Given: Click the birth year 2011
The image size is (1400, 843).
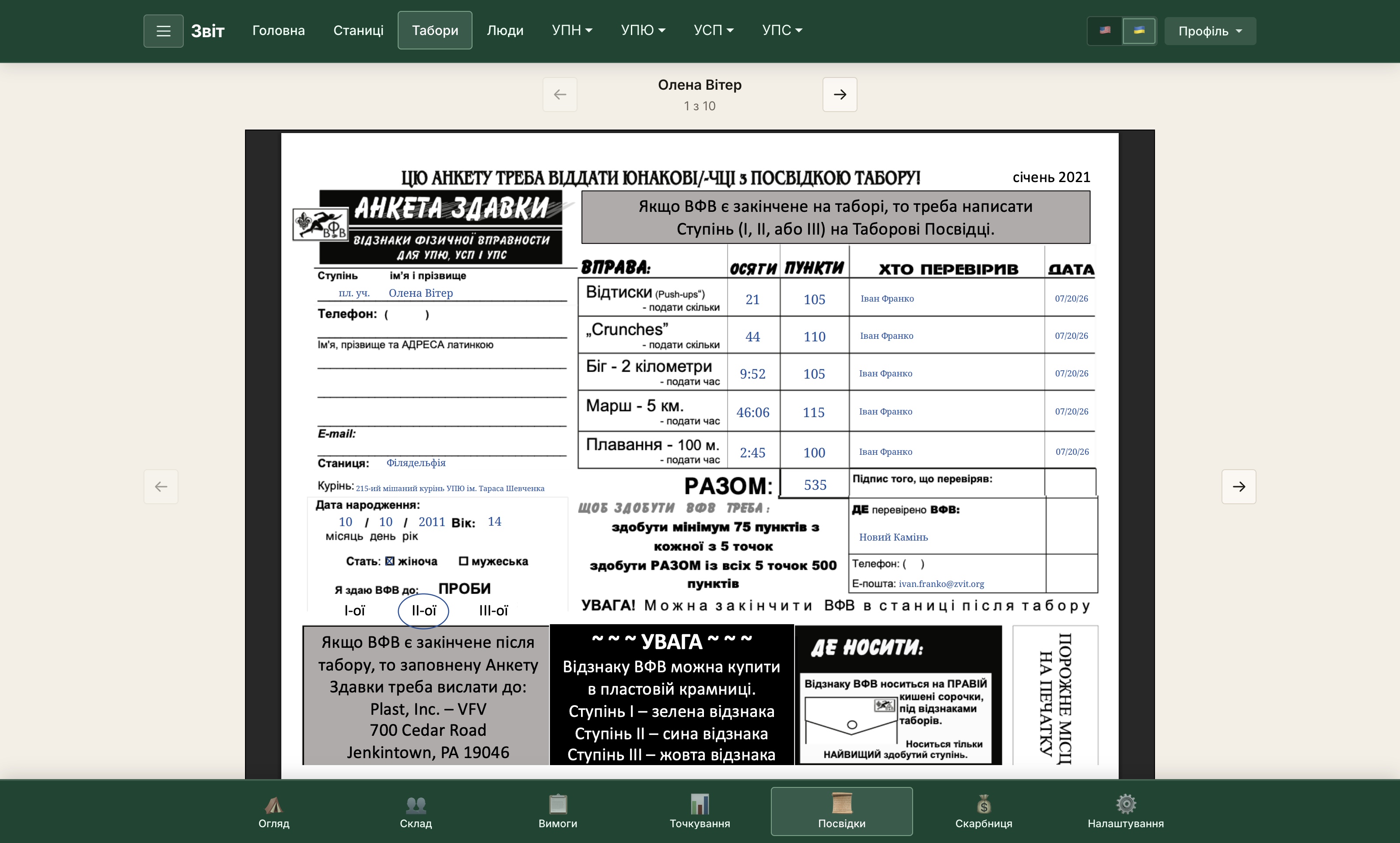Looking at the screenshot, I should [x=431, y=522].
